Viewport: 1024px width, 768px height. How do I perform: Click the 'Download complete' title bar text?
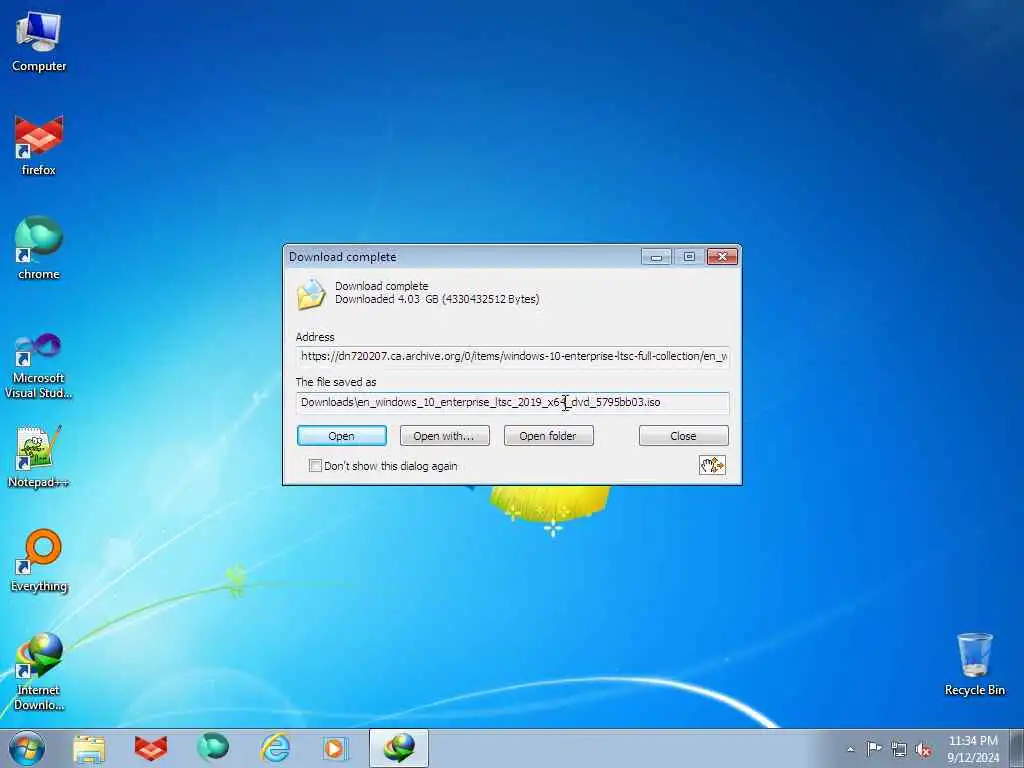(x=342, y=257)
